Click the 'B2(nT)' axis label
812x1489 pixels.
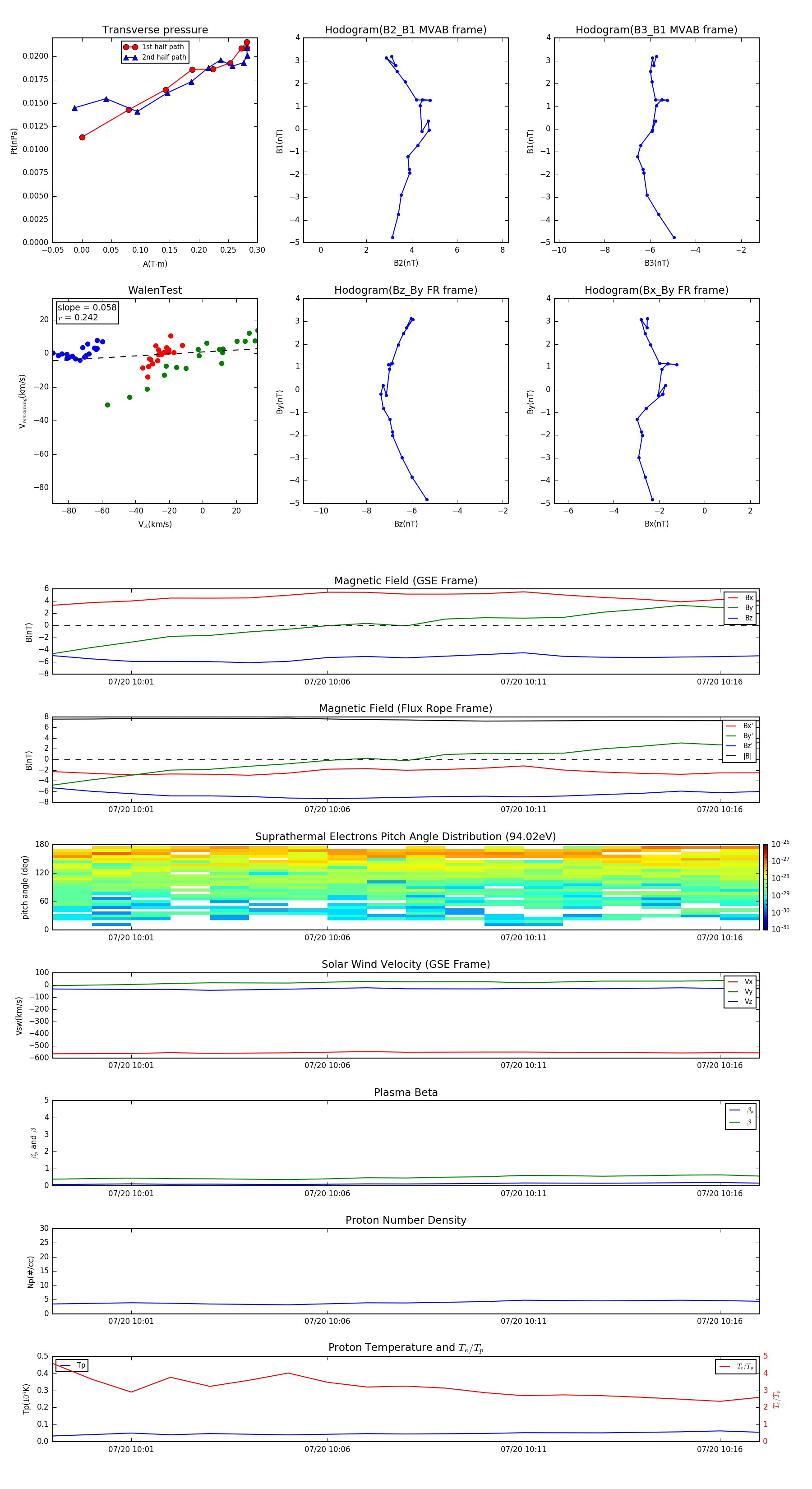(406, 263)
